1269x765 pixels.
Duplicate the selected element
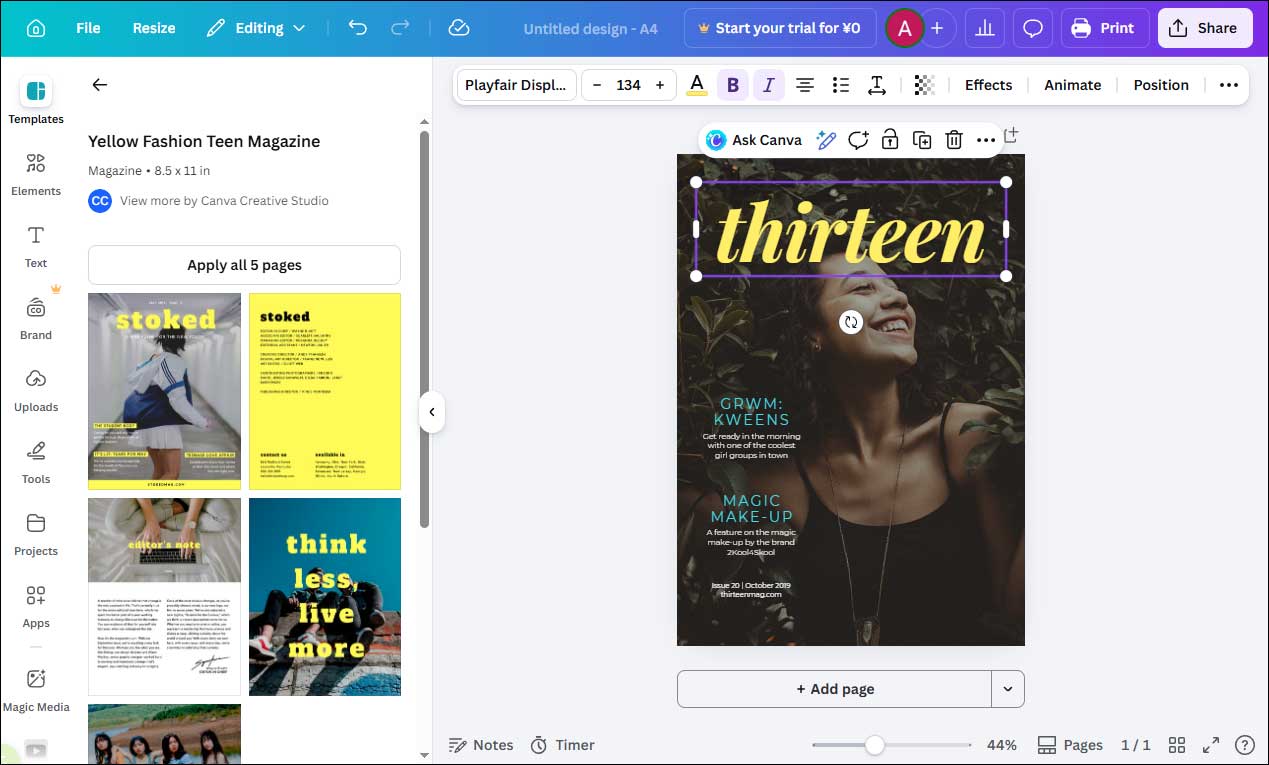[922, 140]
